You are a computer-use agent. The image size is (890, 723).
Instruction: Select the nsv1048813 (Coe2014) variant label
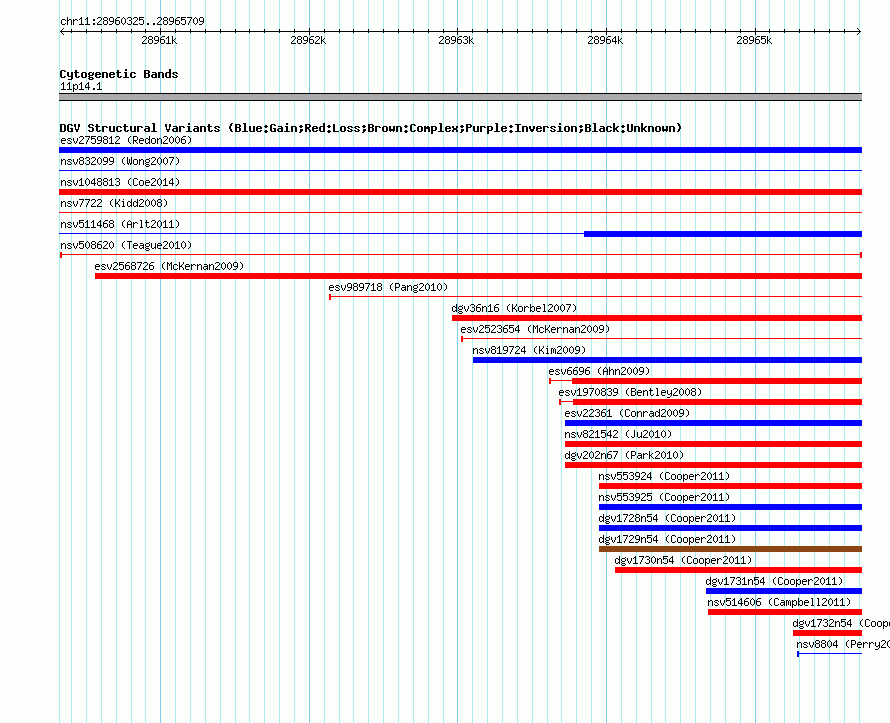click(x=120, y=182)
